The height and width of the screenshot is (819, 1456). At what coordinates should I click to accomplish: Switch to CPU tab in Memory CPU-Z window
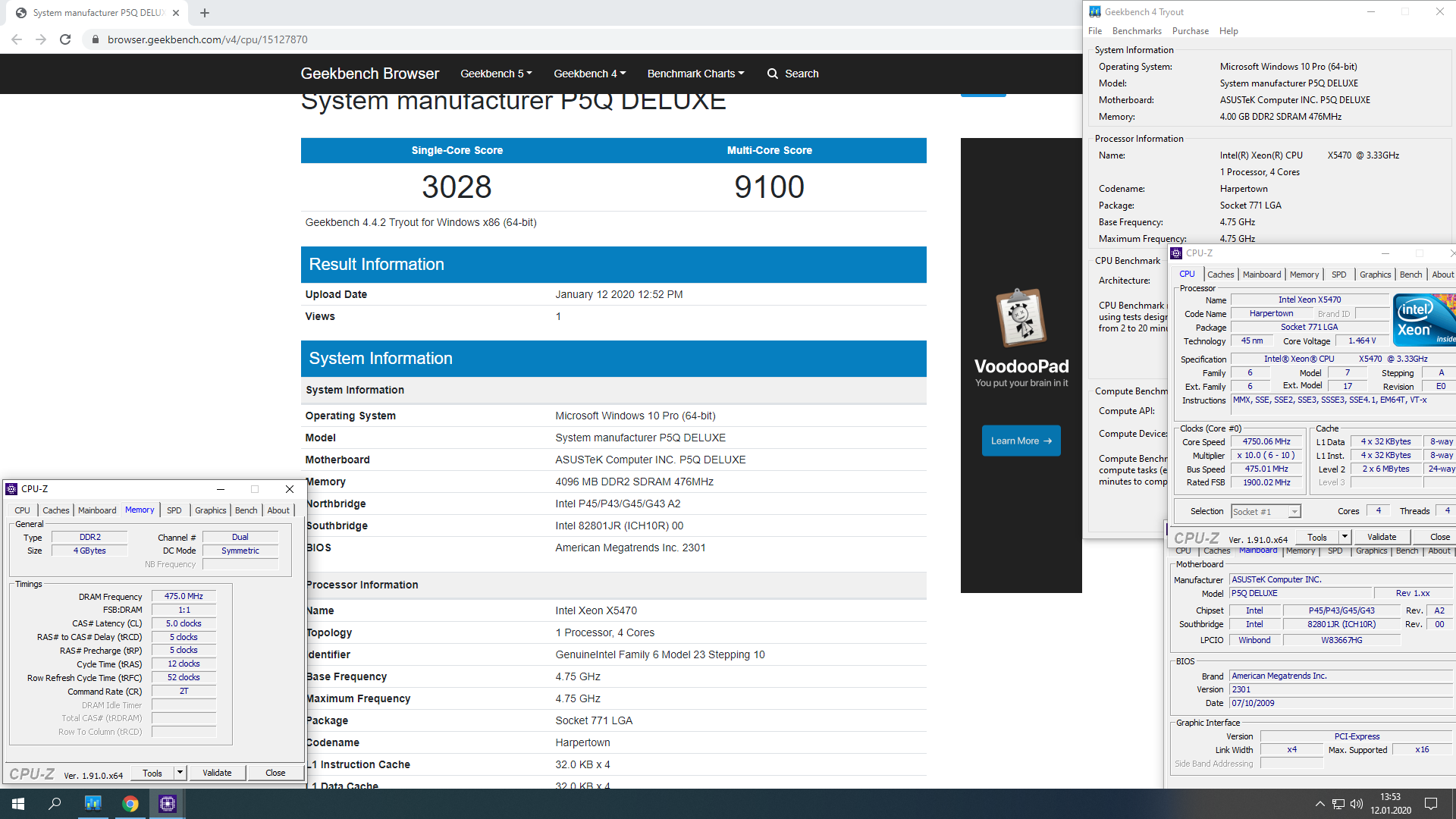click(x=23, y=510)
